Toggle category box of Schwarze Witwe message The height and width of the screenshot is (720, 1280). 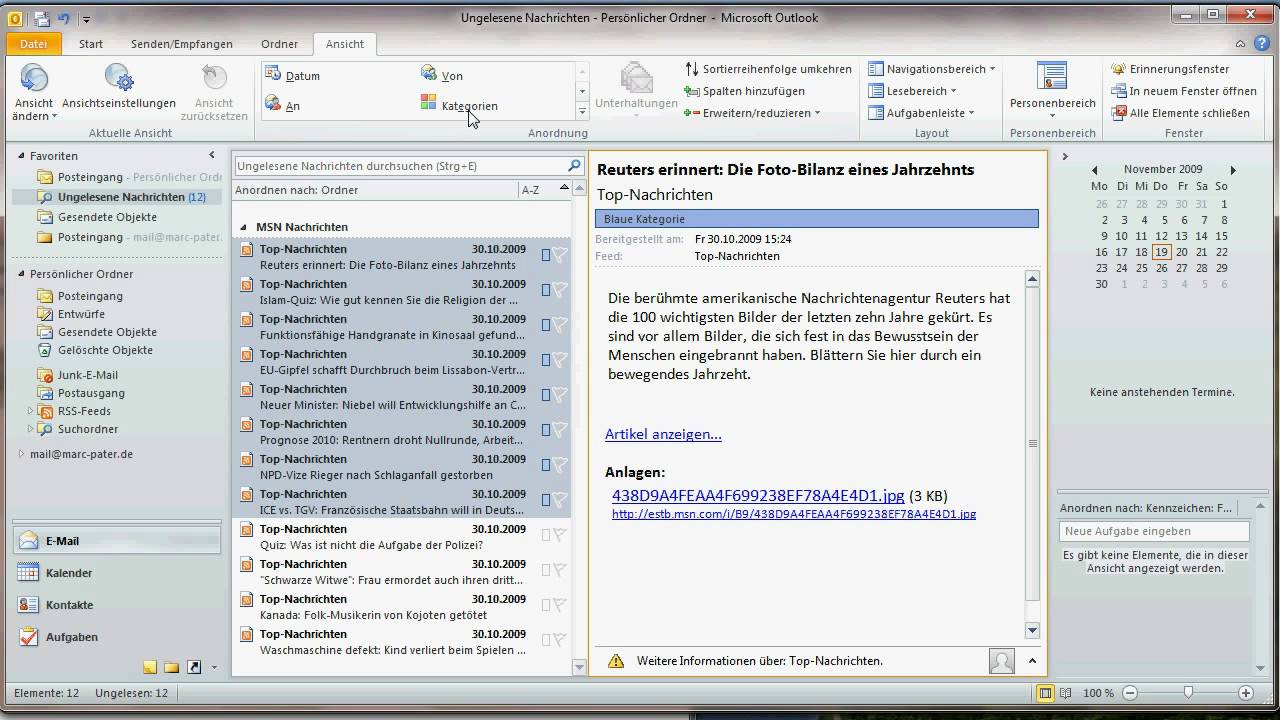click(546, 570)
